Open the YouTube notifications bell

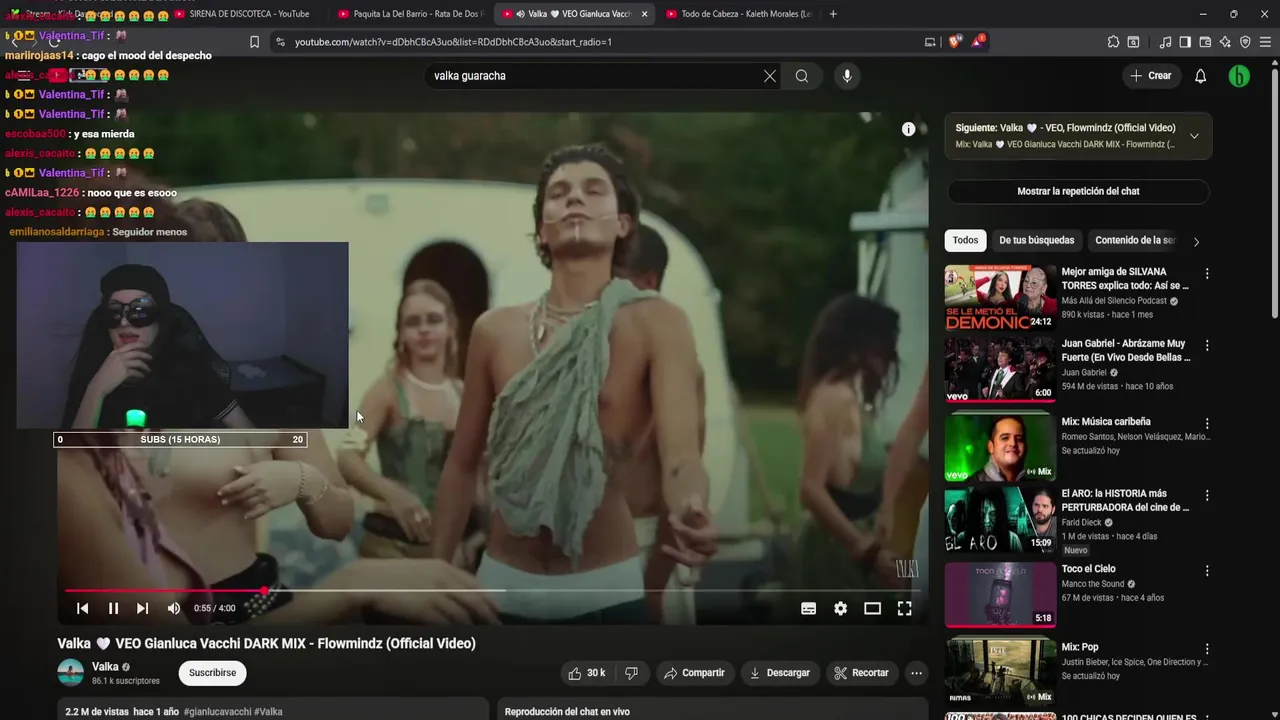tap(1201, 76)
